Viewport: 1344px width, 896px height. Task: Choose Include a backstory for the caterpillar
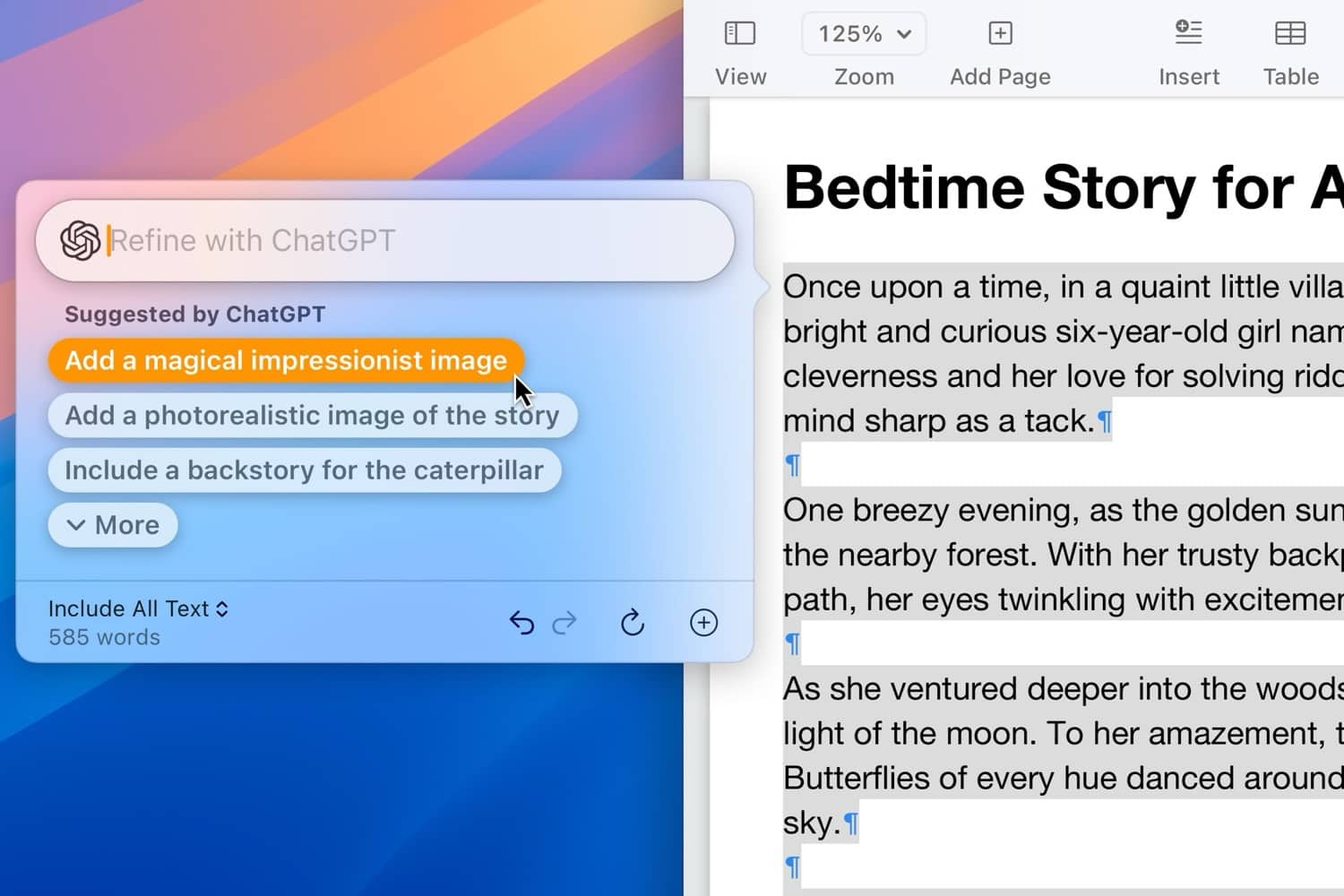click(304, 470)
